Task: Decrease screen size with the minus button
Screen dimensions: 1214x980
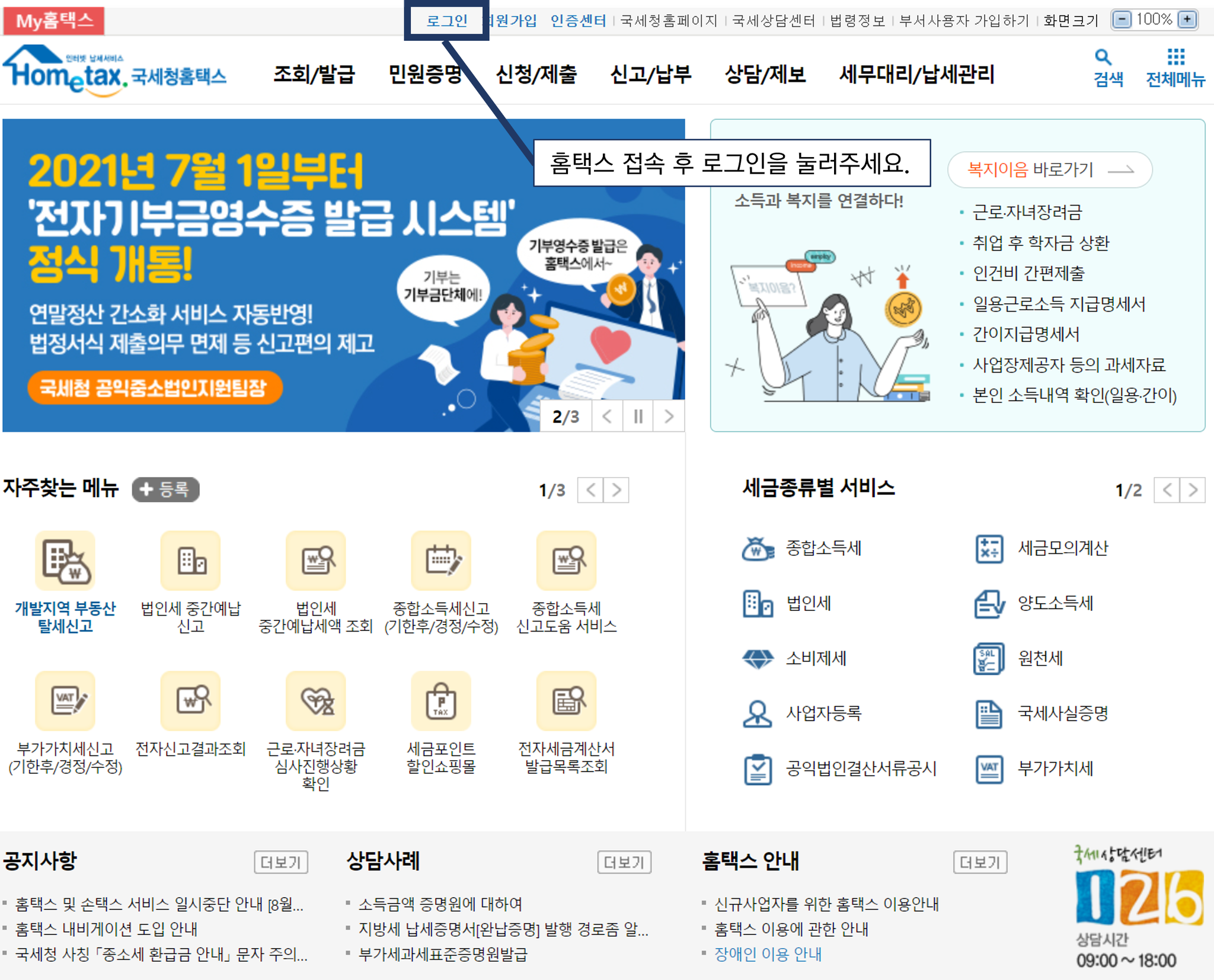Action: point(1122,20)
